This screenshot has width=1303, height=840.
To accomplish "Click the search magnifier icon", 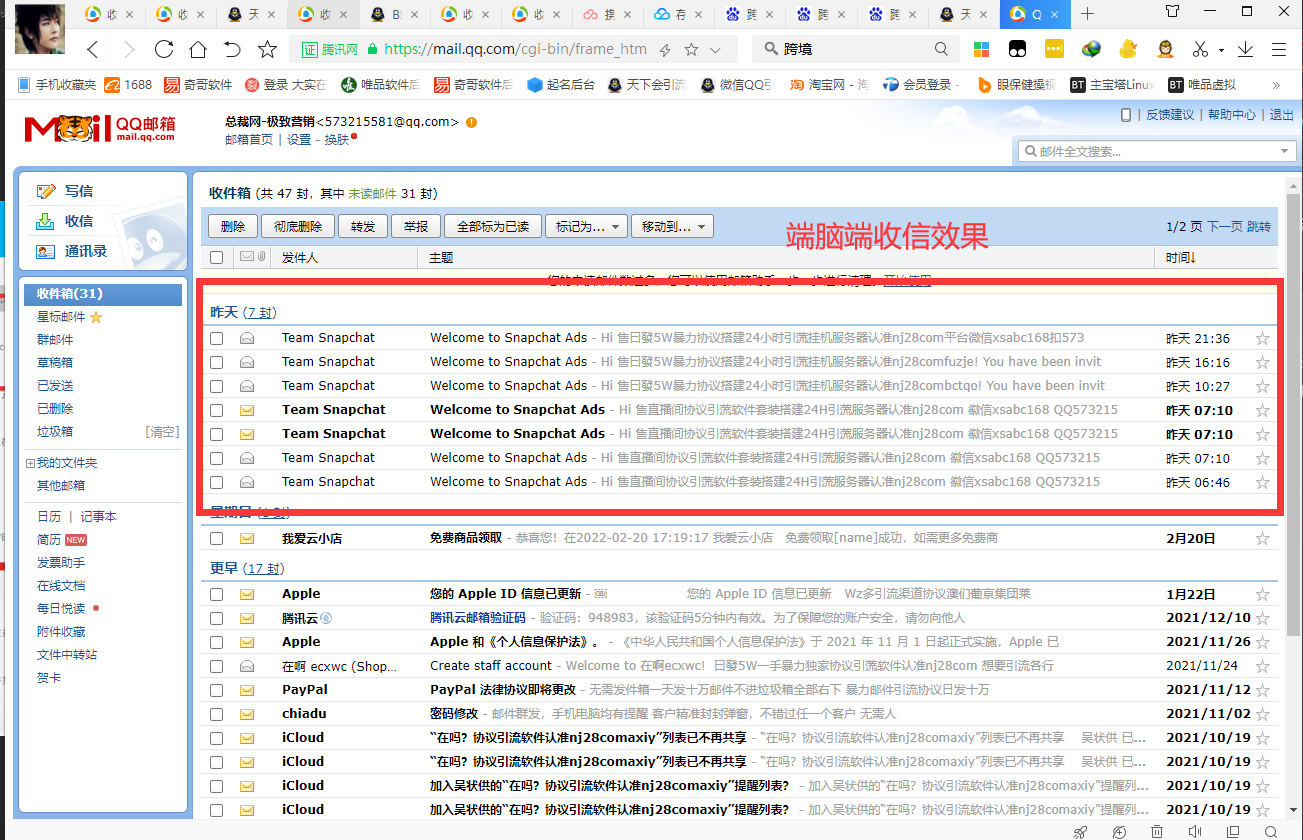I will point(941,49).
